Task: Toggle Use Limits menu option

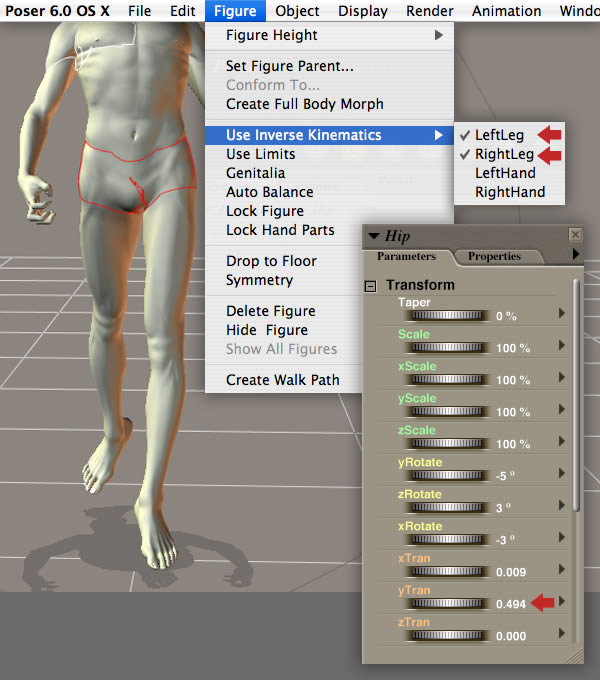Action: [x=329, y=154]
